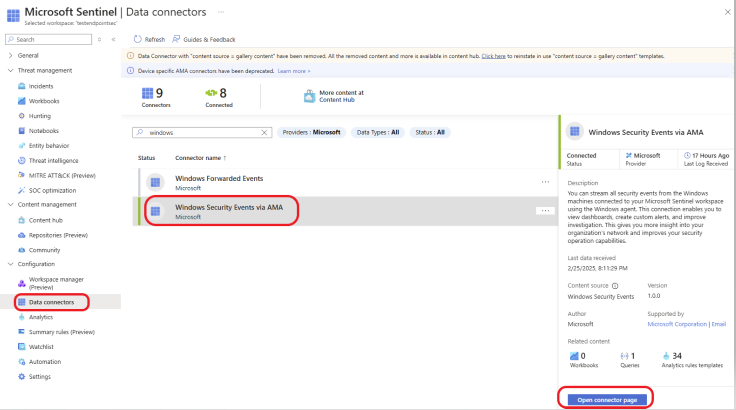The height and width of the screenshot is (410, 736).
Task: Select Windows Security Events via AMA row
Action: click(345, 211)
